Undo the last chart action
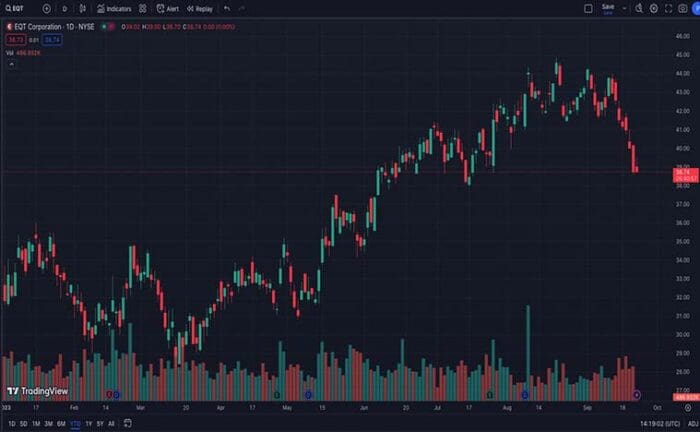 pos(227,8)
